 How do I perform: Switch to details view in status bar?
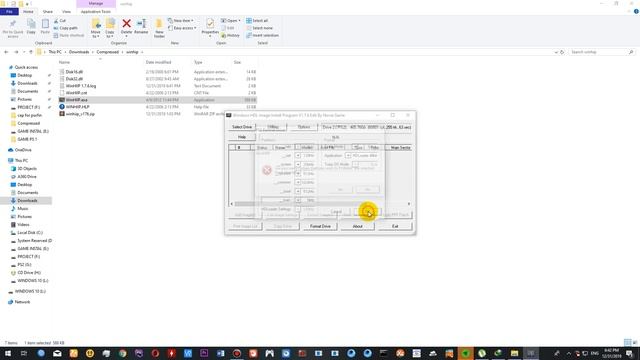pyautogui.click(x=627, y=342)
